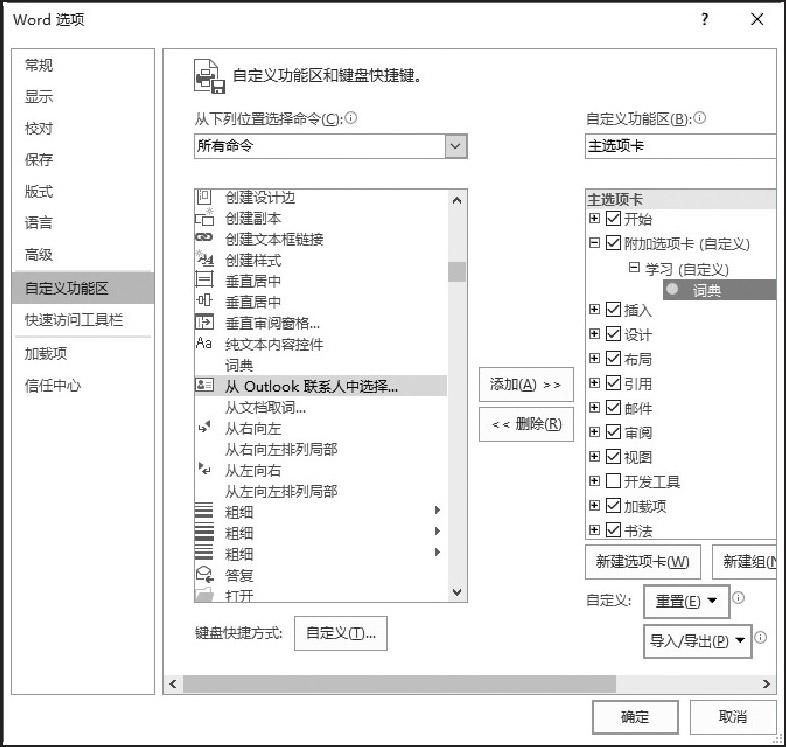Click the customize ribbon header icon
The image size is (786, 747).
tap(209, 76)
